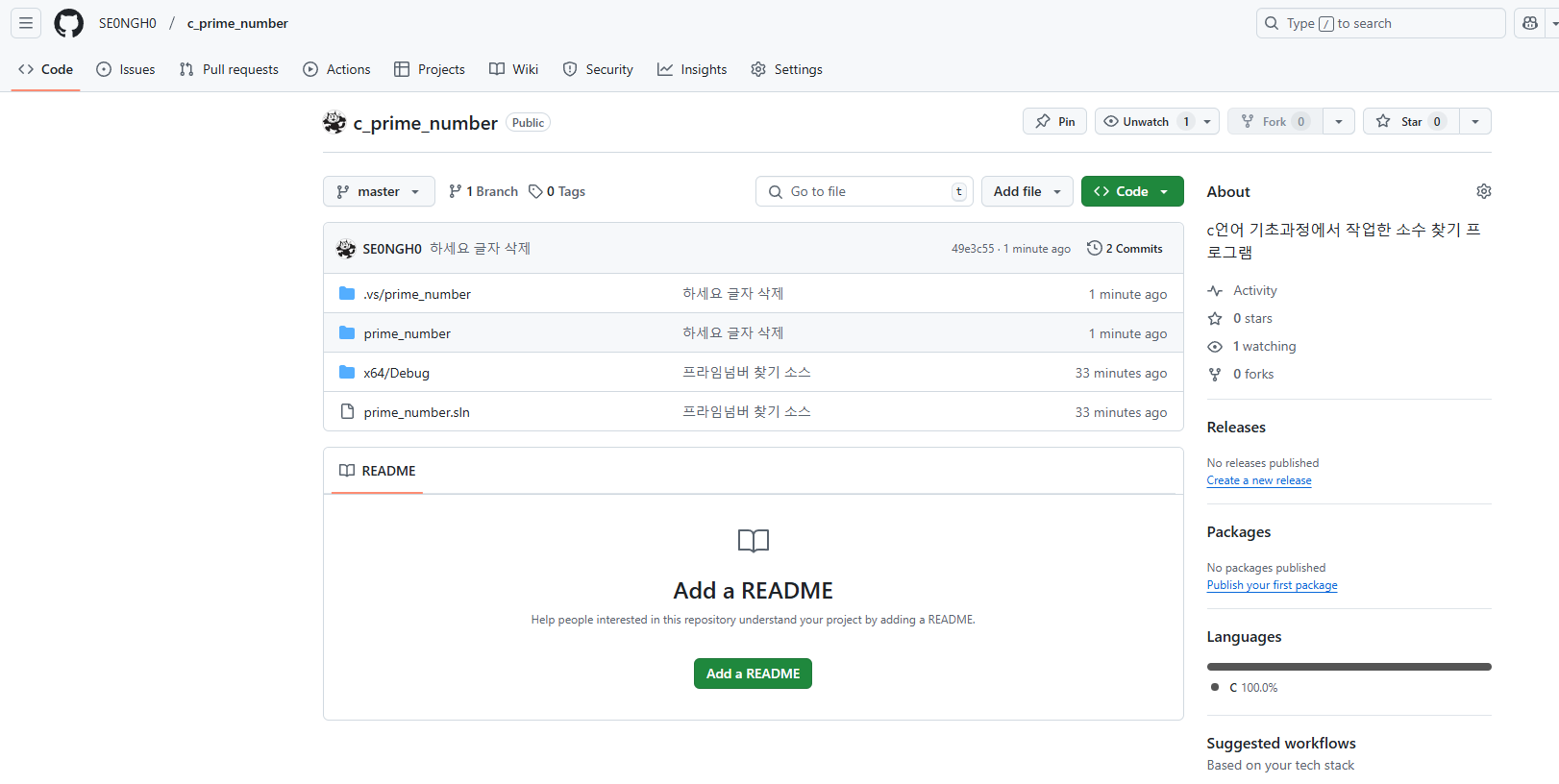
Task: Expand the Star lists dropdown arrow
Action: 1475,121
